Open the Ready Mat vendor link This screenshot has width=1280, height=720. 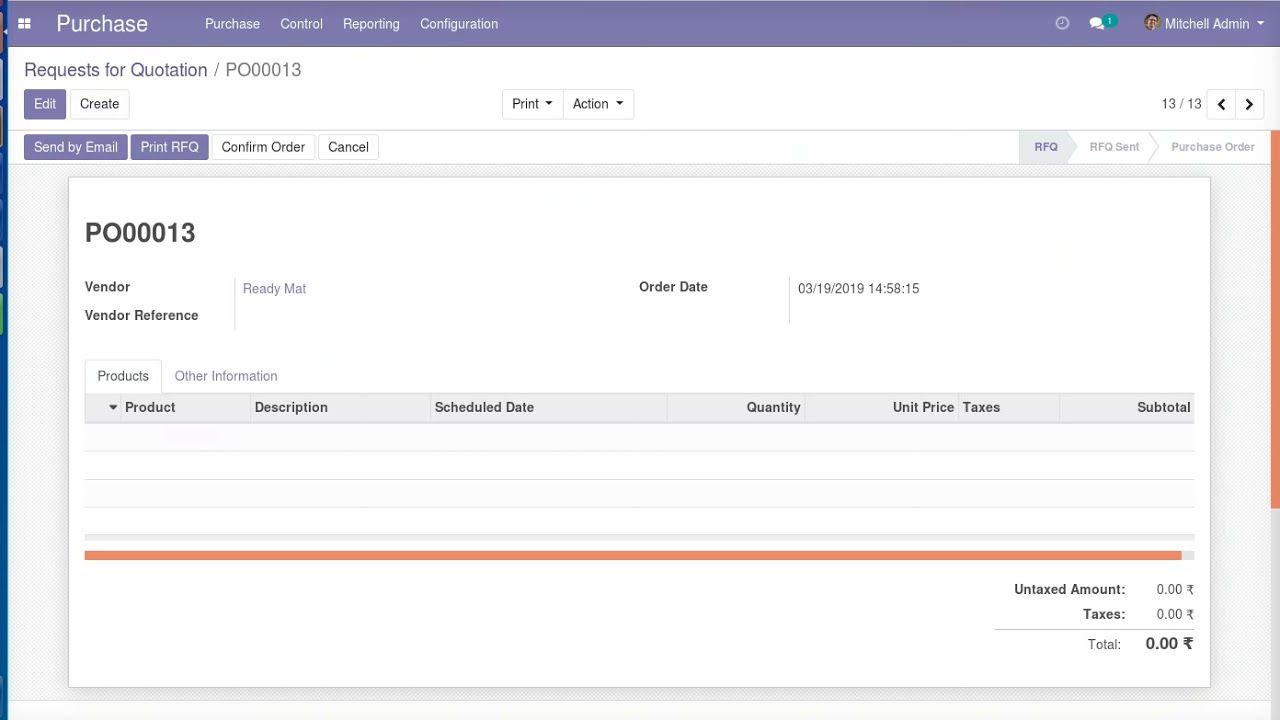click(x=274, y=288)
